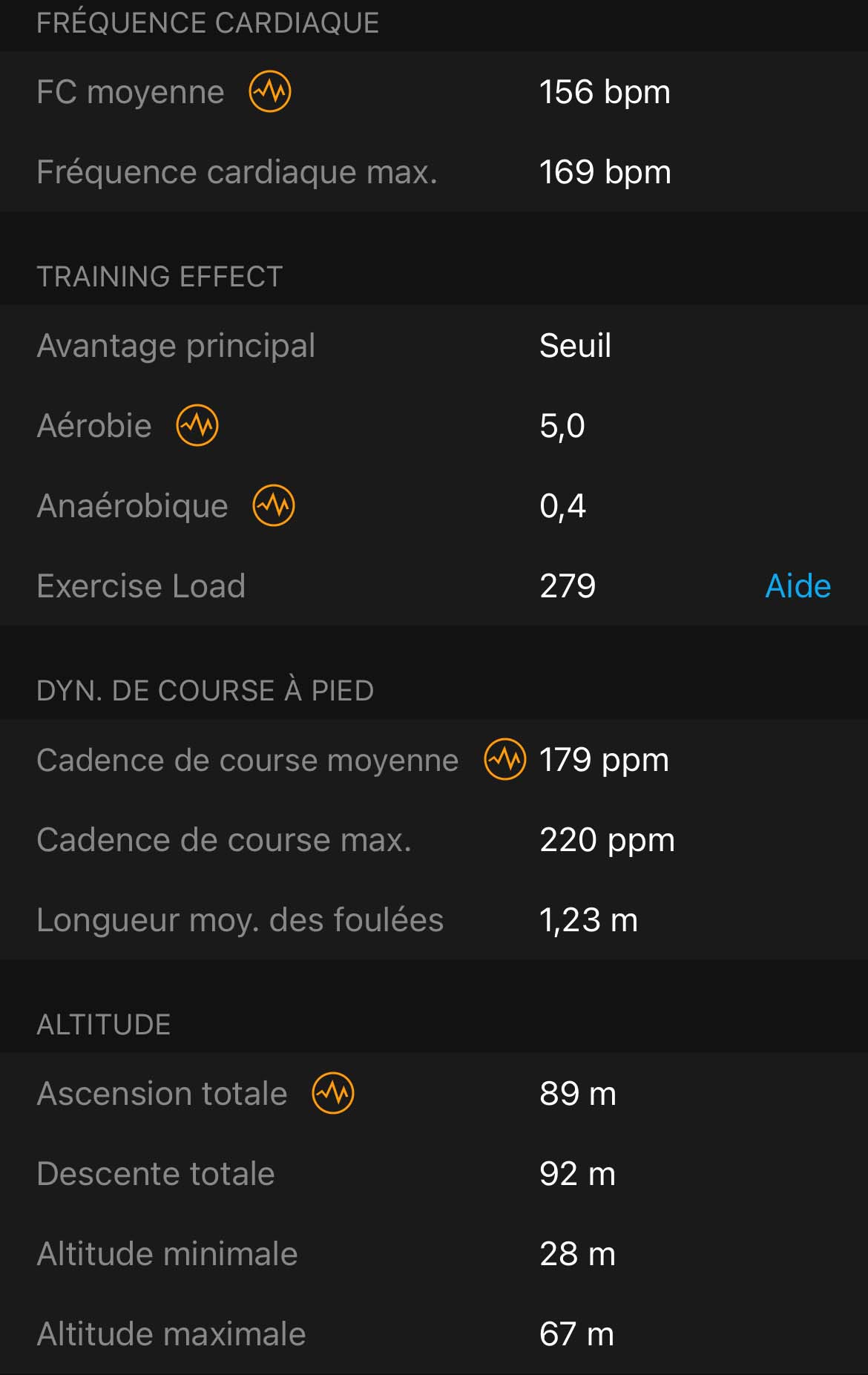Tap the chart icon beside Anaérobique
This screenshot has width=868, height=1375.
(x=274, y=505)
